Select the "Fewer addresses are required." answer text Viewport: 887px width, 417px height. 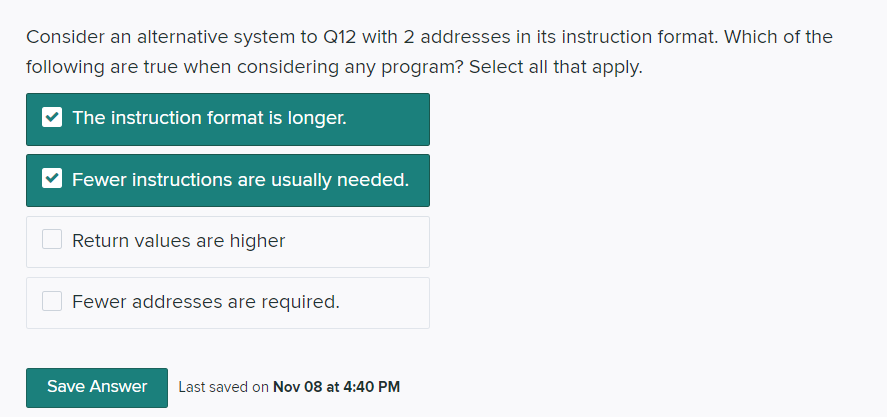pos(205,301)
